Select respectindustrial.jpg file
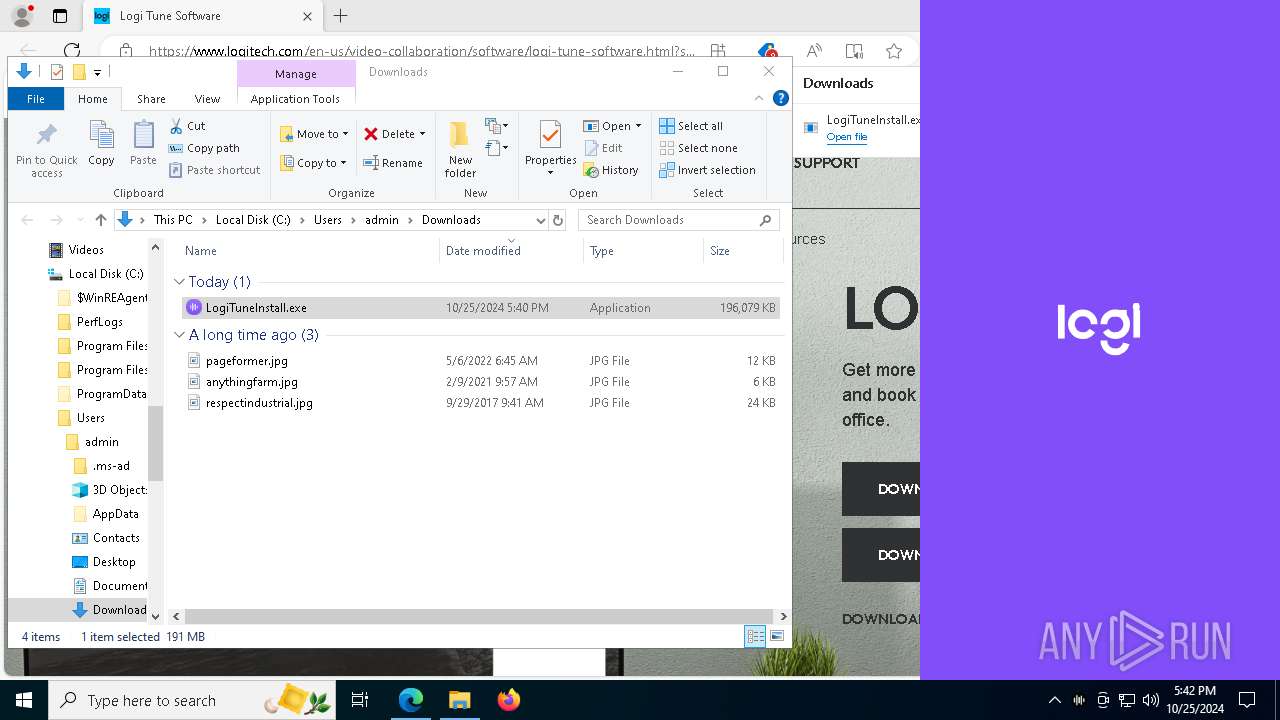The width and height of the screenshot is (1280, 720). tap(259, 403)
